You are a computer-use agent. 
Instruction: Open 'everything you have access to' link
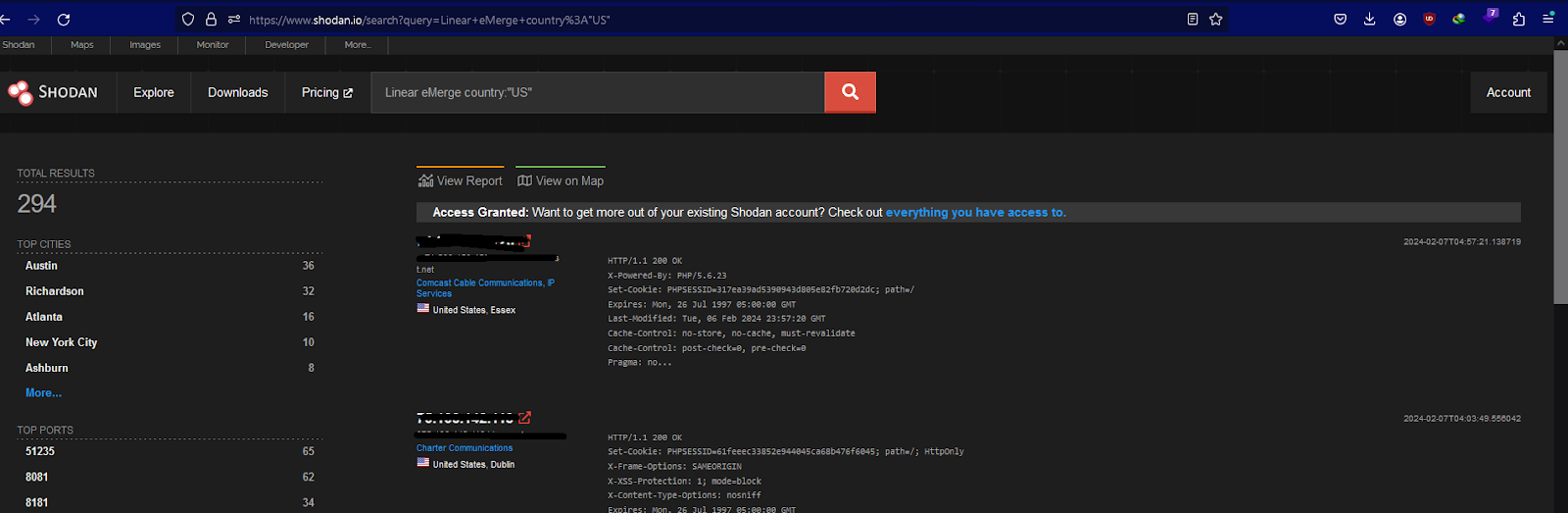click(976, 212)
